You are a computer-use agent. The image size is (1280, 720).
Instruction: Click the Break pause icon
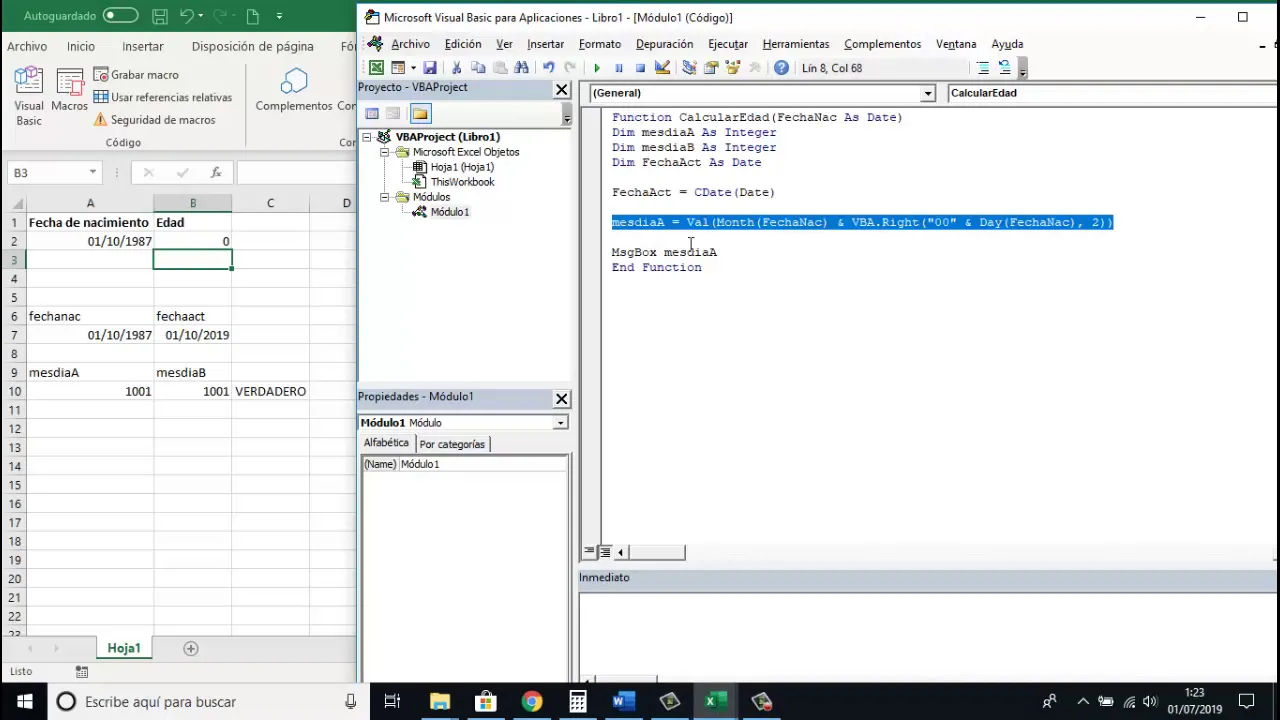618,68
